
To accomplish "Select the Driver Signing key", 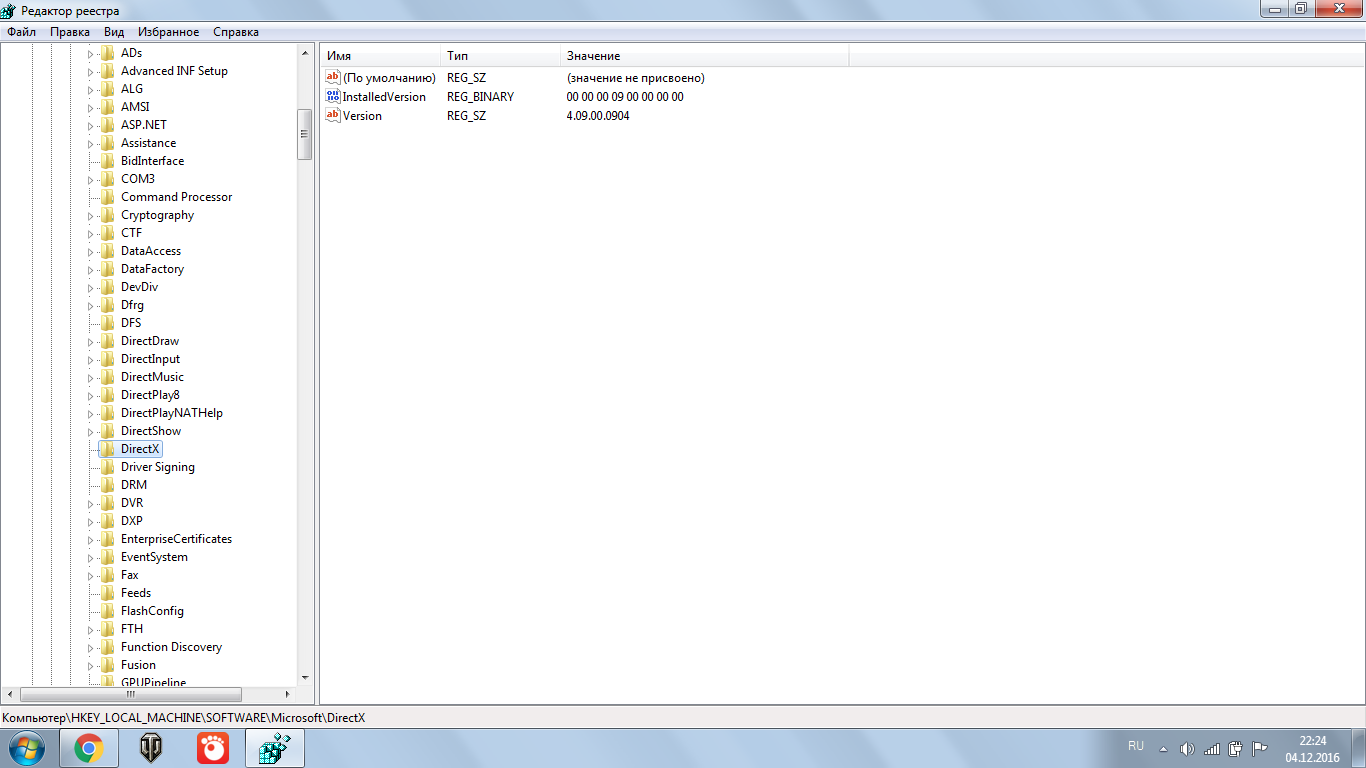I will click(157, 467).
